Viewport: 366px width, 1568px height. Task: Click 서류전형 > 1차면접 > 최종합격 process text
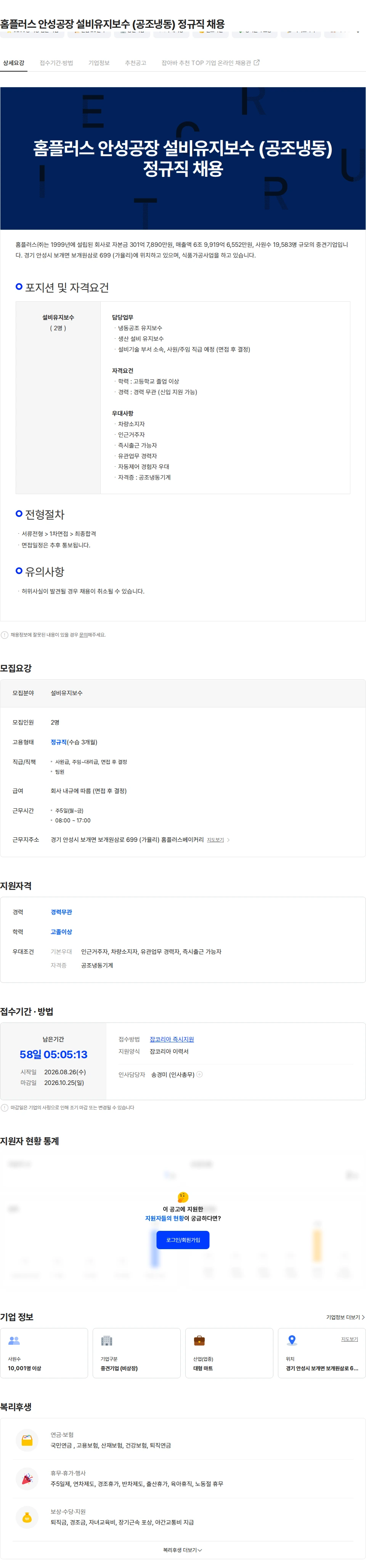(58, 534)
